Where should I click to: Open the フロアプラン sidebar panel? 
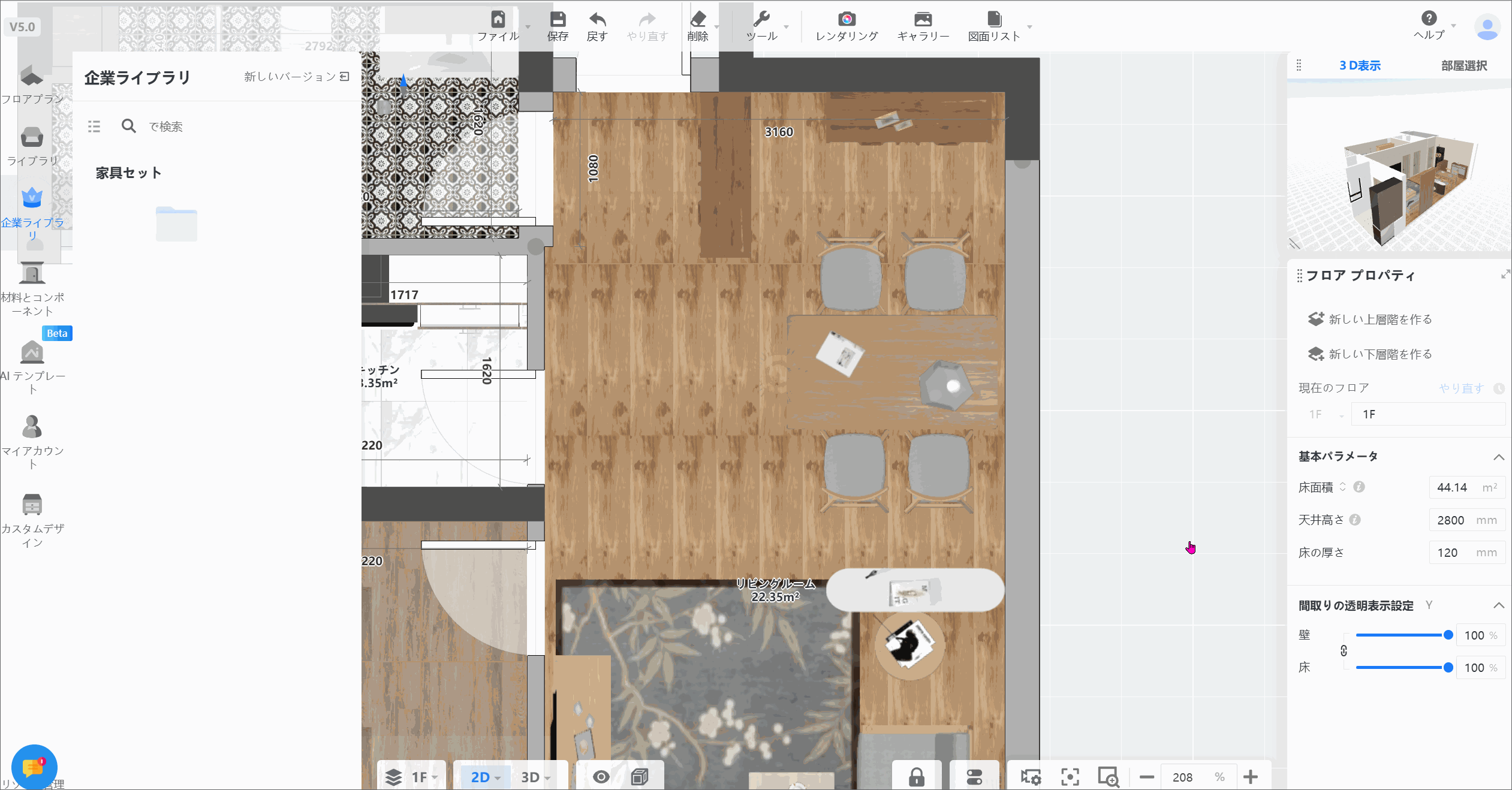(x=32, y=84)
